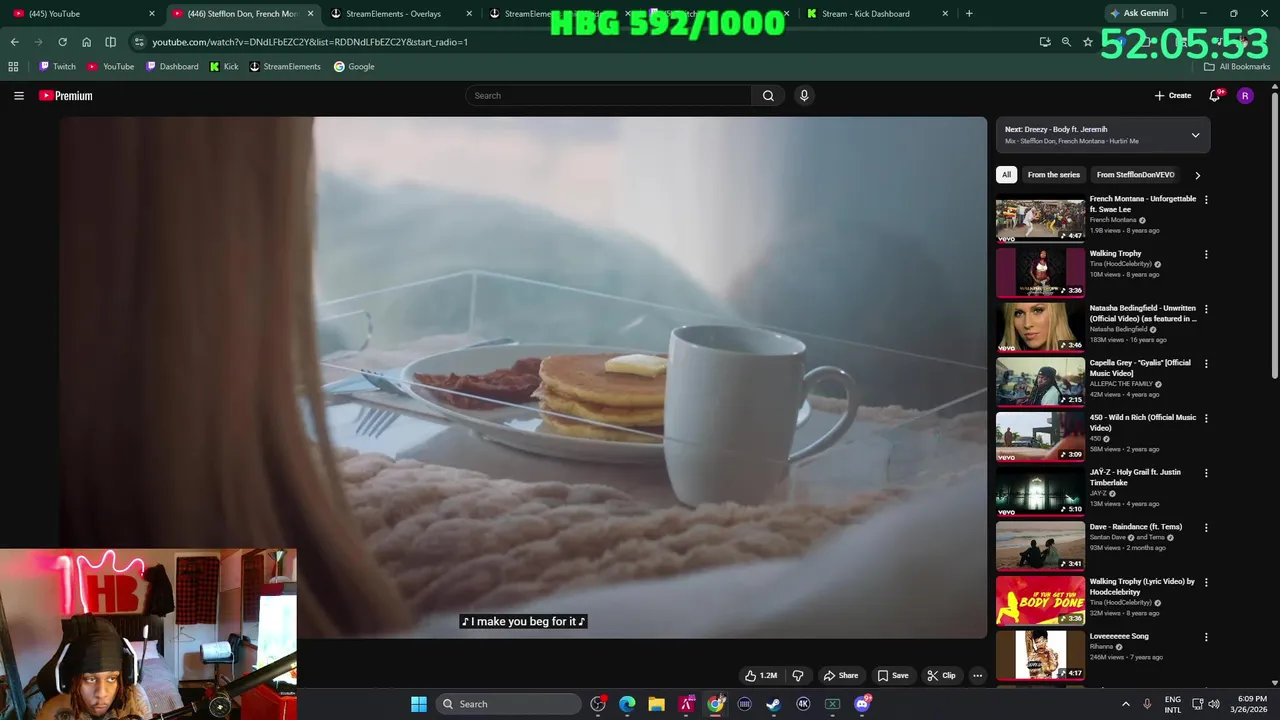Go to the YouTube Premium home logo

click(x=66, y=96)
